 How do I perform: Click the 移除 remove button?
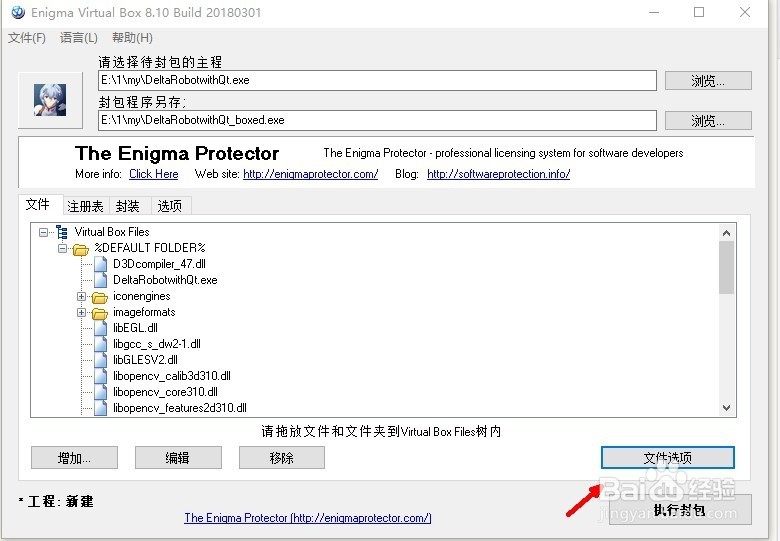click(x=282, y=457)
